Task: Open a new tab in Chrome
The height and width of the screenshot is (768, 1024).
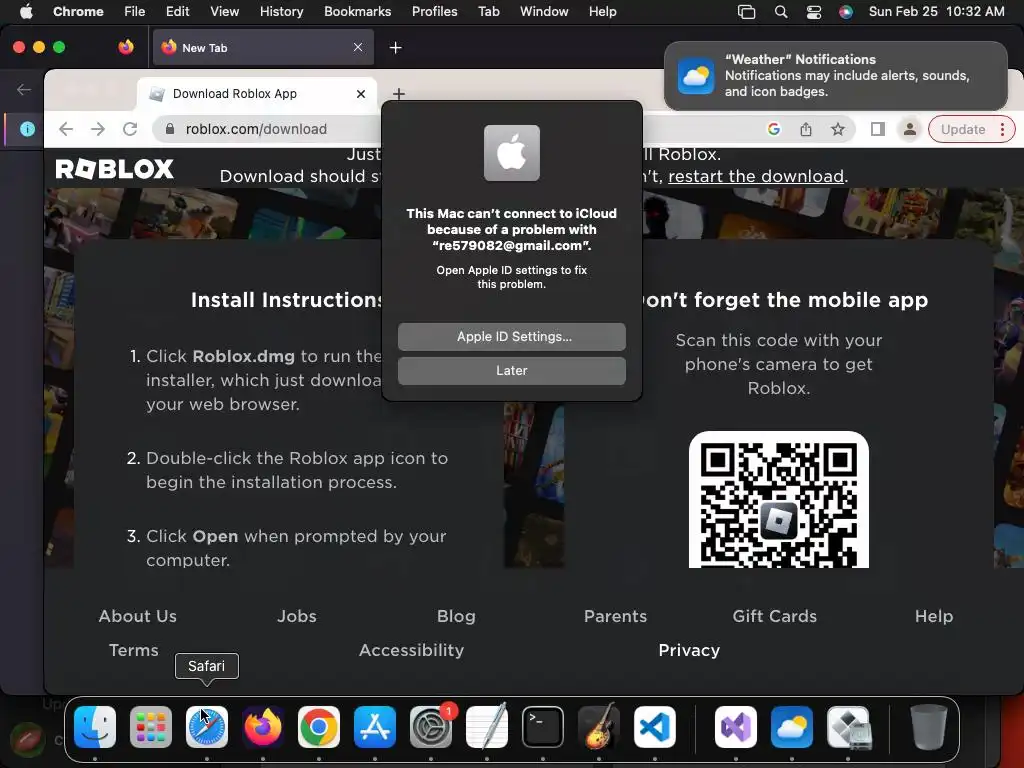Action: coord(399,94)
